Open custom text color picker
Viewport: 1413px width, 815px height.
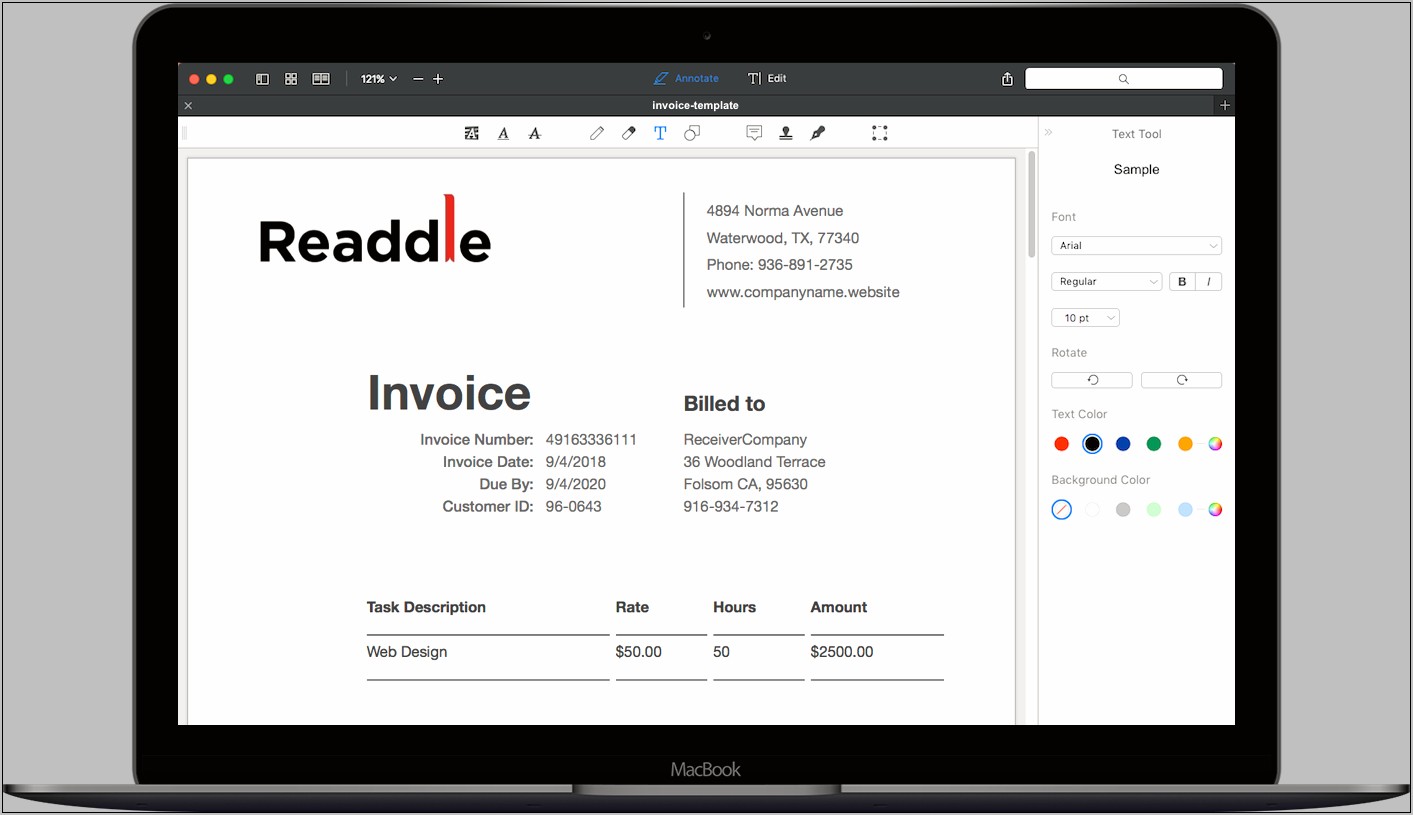[x=1215, y=444]
